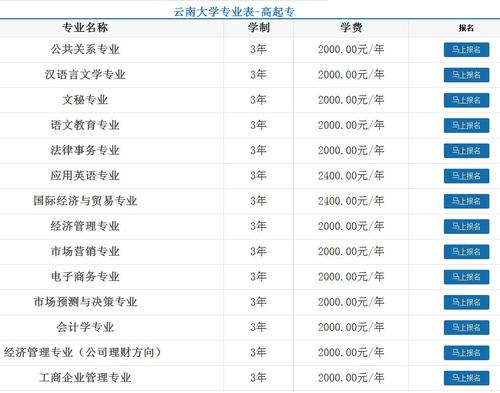Image resolution: width=500 pixels, height=393 pixels.
Task: Click 马上报名 for 汉语言文学专业
Action: (x=466, y=75)
